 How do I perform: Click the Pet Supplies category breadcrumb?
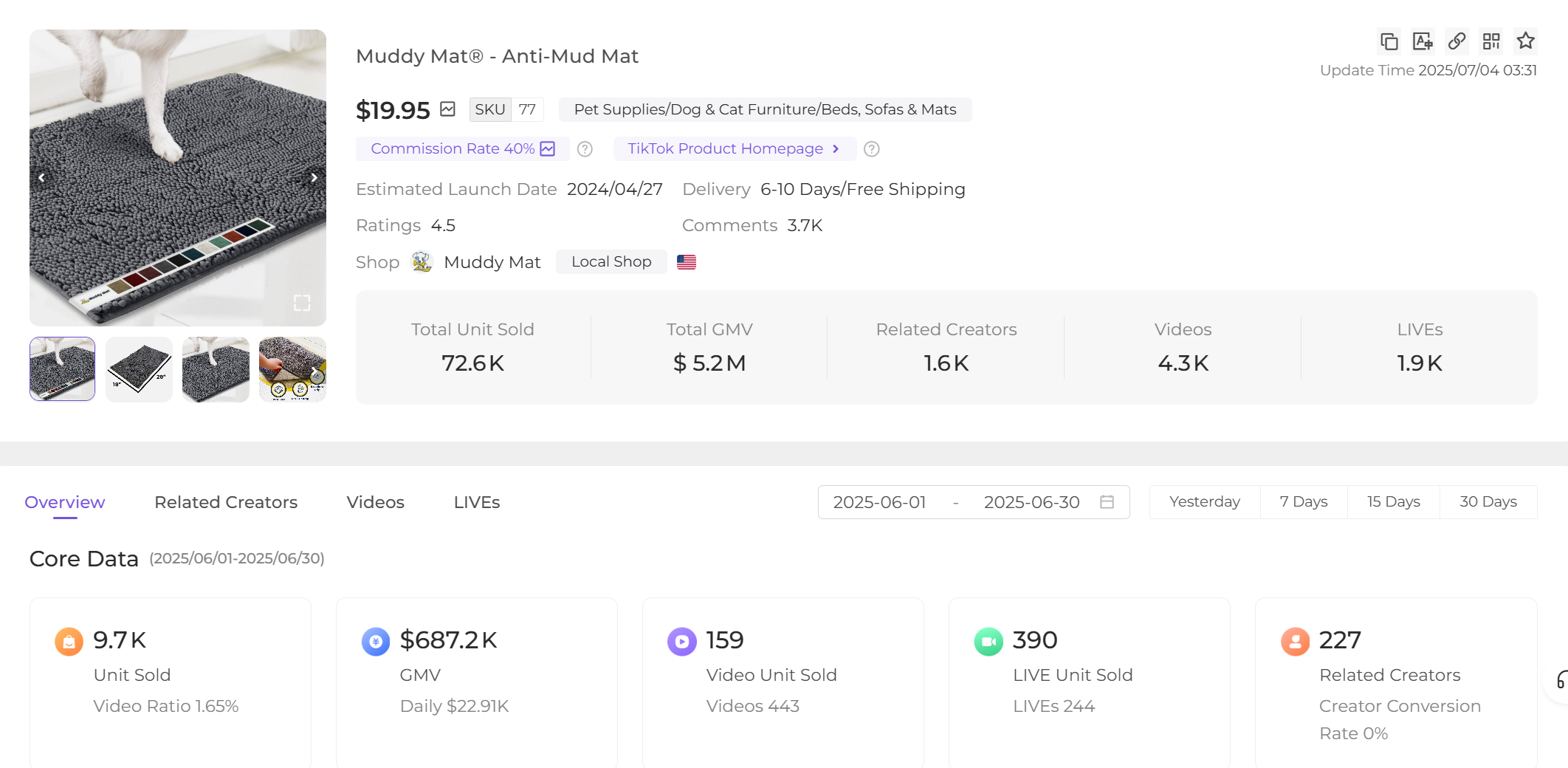(765, 109)
